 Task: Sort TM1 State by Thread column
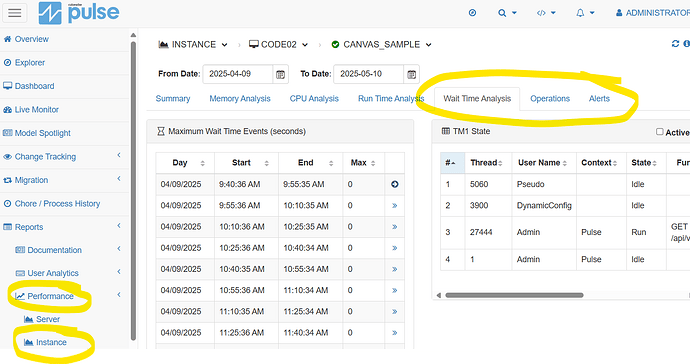488,163
